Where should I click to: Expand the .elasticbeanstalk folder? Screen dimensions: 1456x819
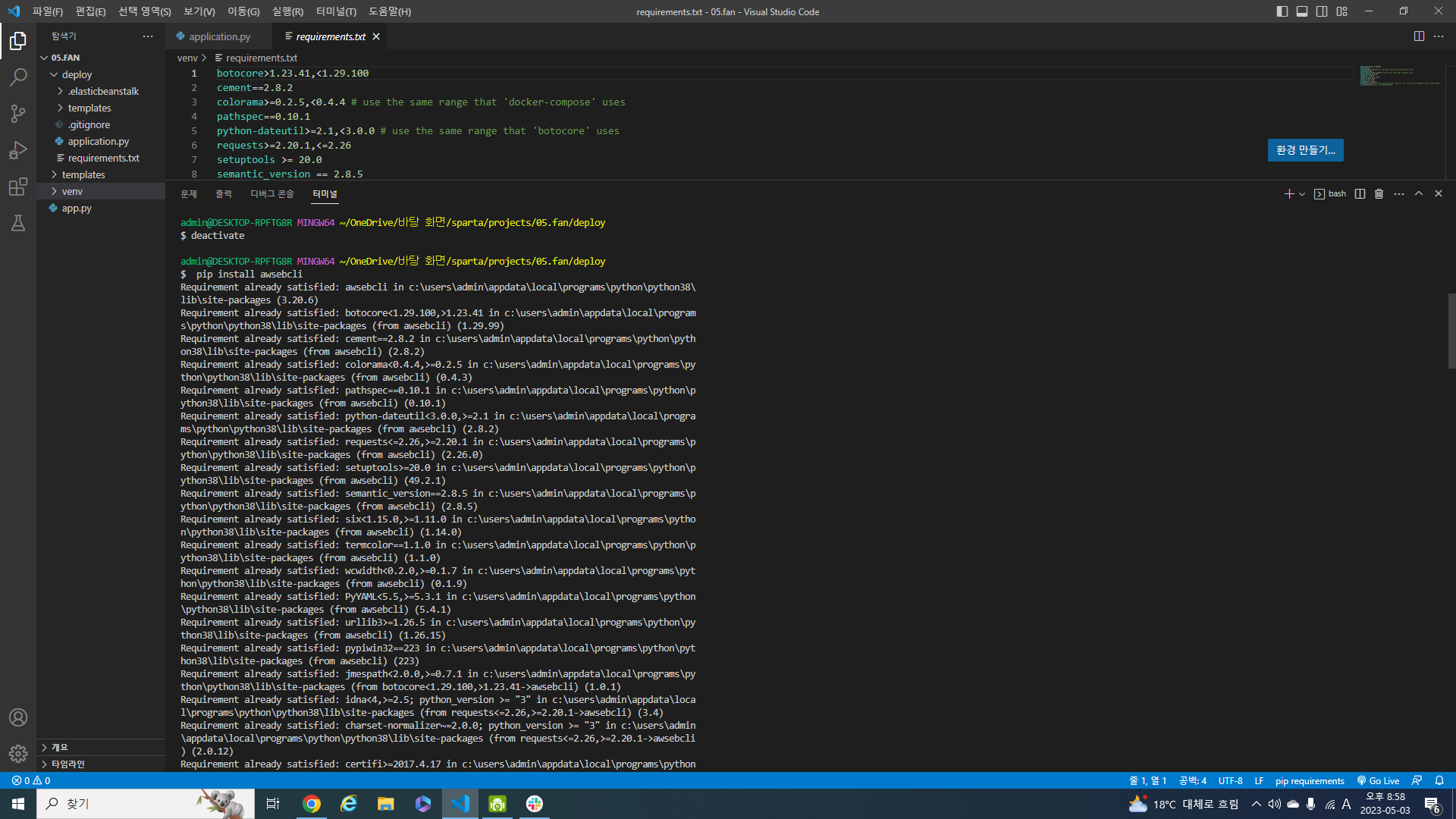coord(103,91)
